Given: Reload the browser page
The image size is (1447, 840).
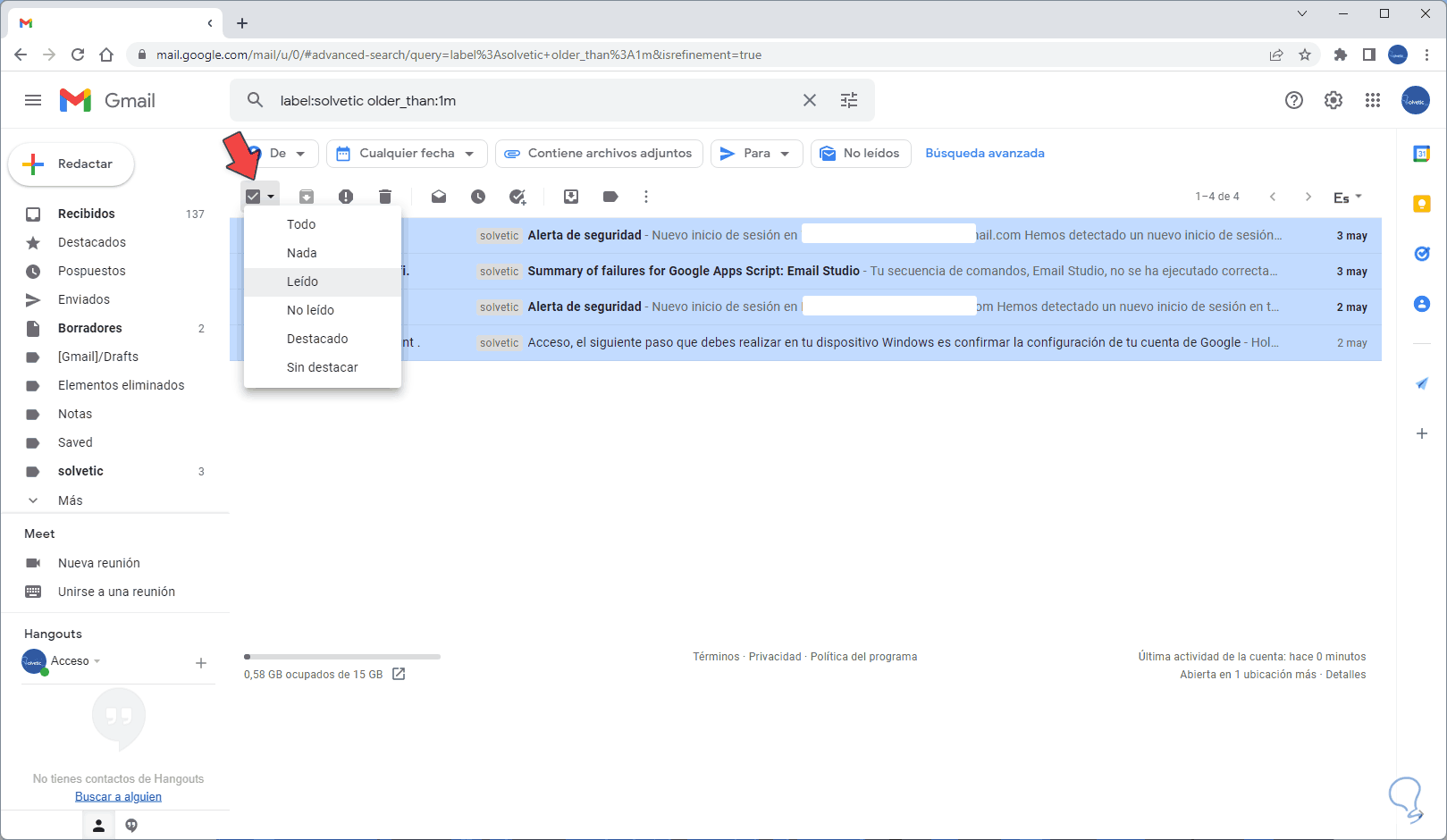Looking at the screenshot, I should pyautogui.click(x=78, y=55).
